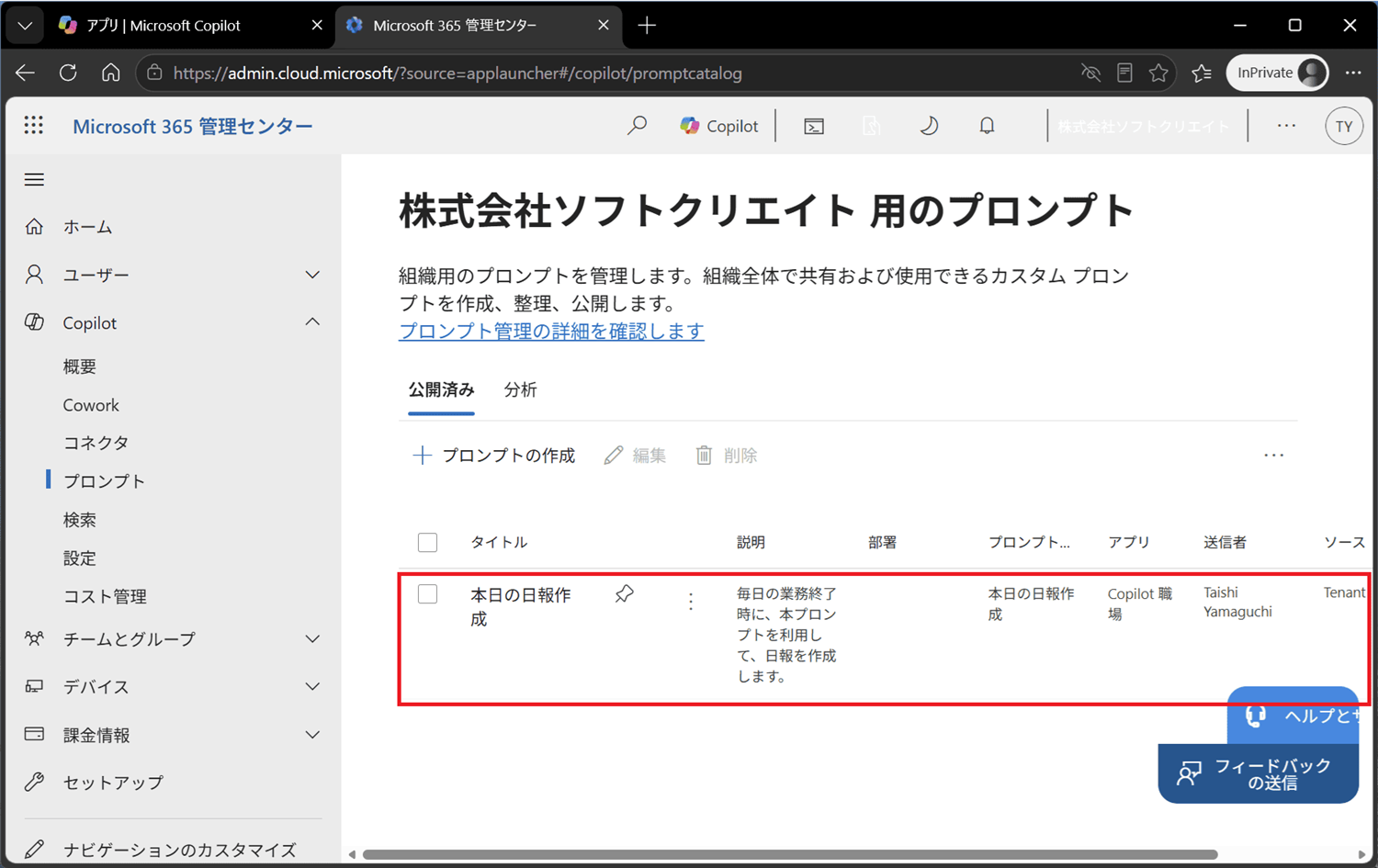Go back in the browser
The image size is (1378, 868).
point(25,73)
